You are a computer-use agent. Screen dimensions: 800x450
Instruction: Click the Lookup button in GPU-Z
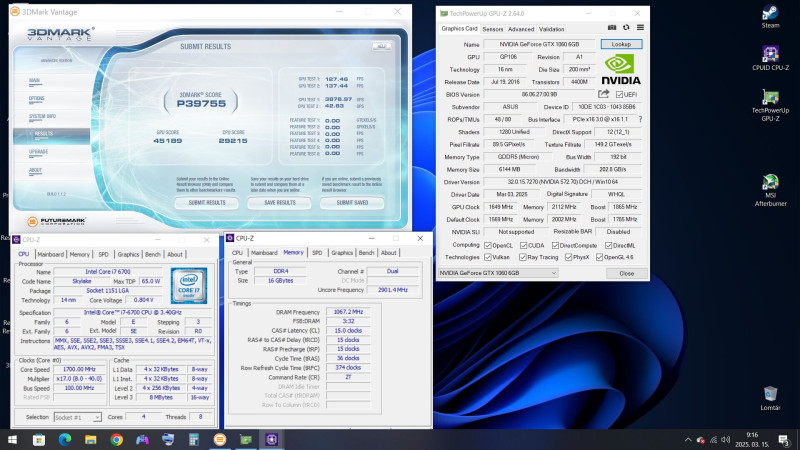tap(621, 44)
